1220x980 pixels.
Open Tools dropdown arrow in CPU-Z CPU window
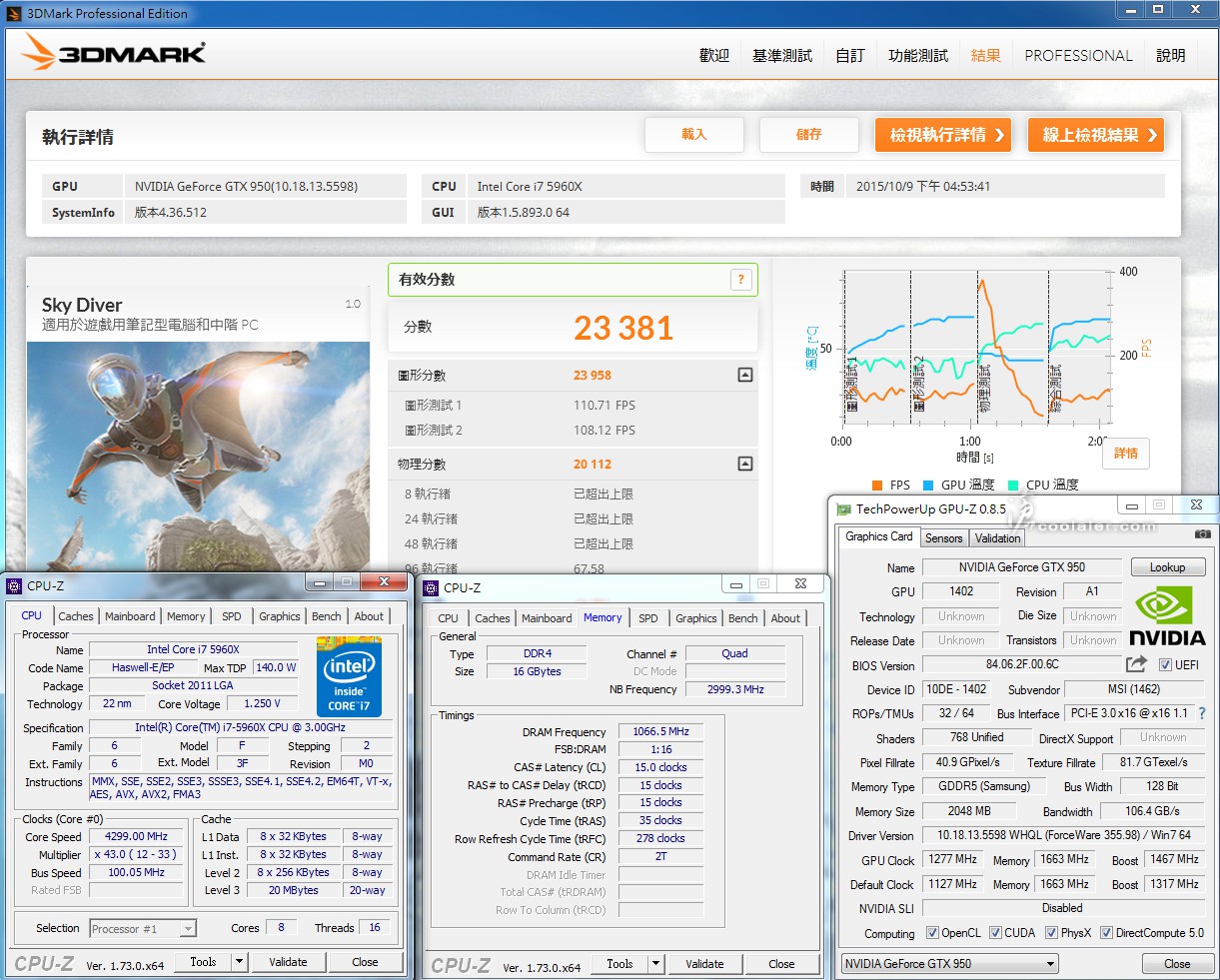pyautogui.click(x=239, y=962)
